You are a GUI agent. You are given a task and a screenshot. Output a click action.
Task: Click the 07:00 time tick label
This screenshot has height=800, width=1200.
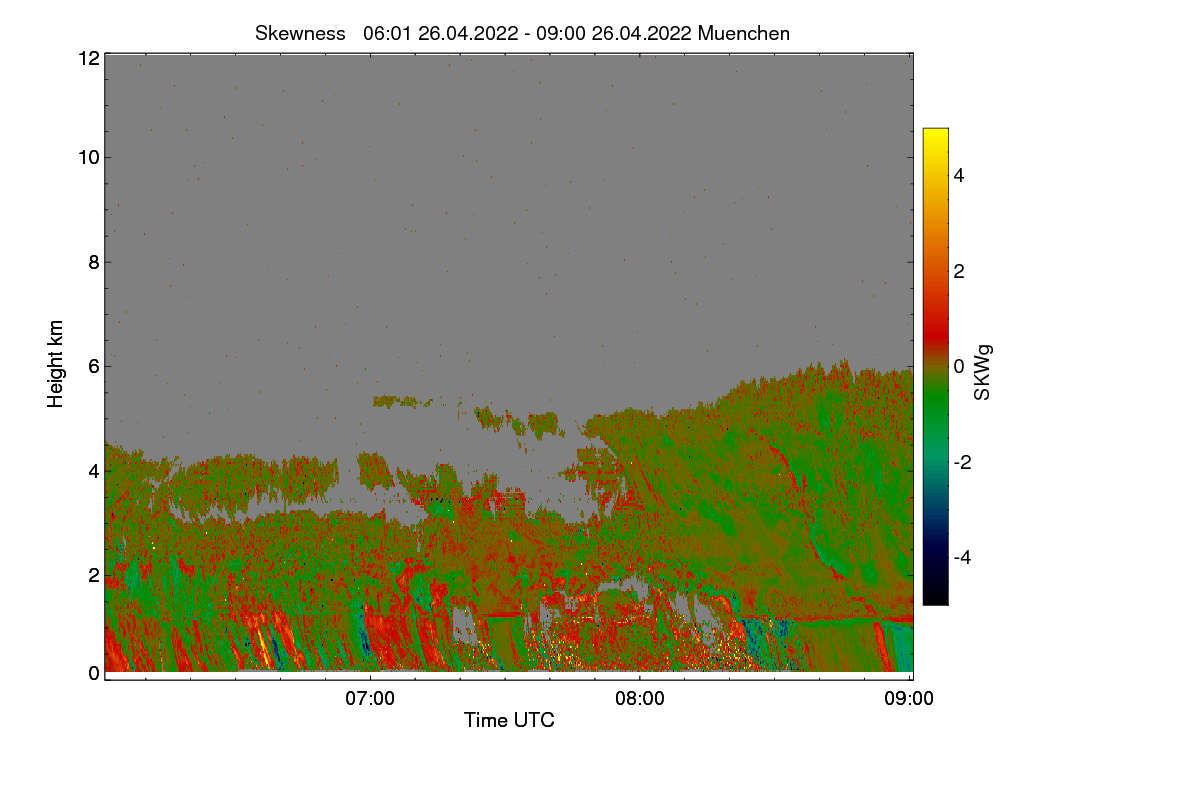370,699
